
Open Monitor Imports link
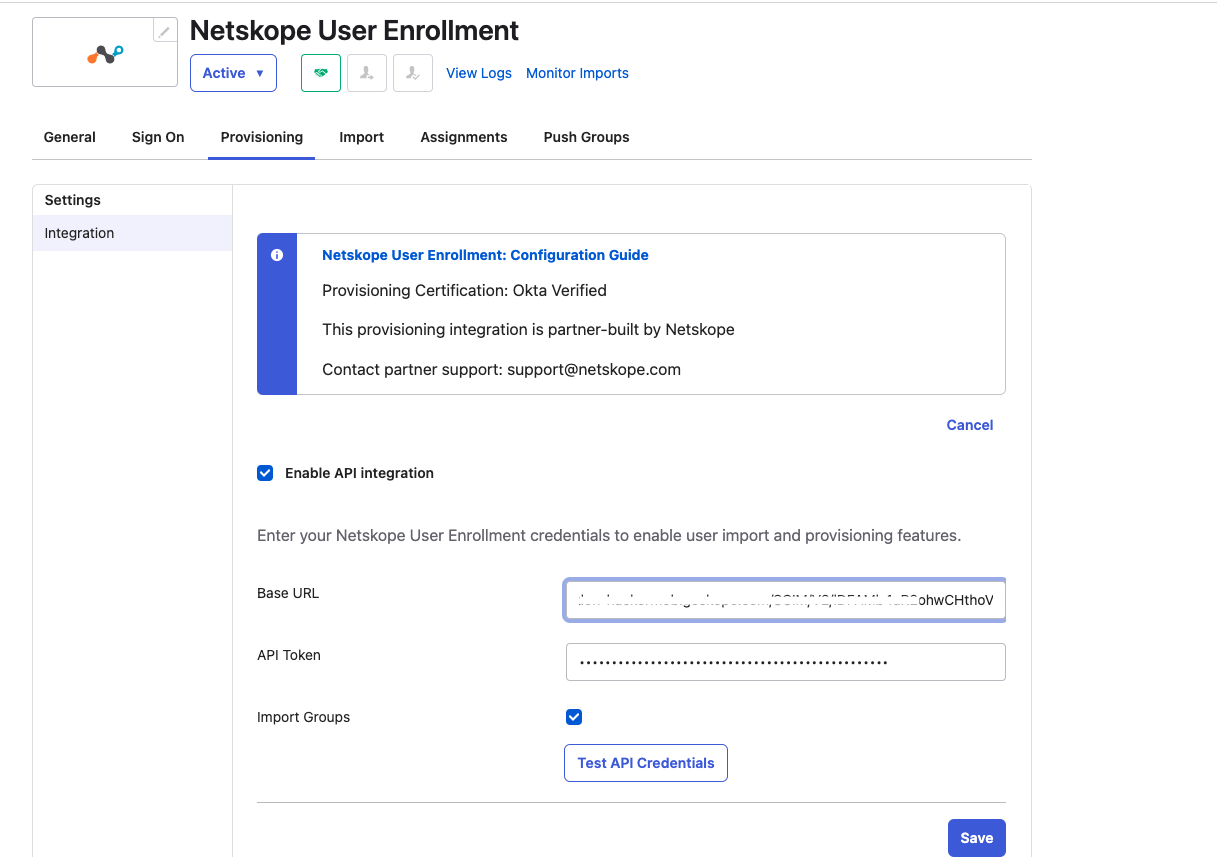[577, 73]
